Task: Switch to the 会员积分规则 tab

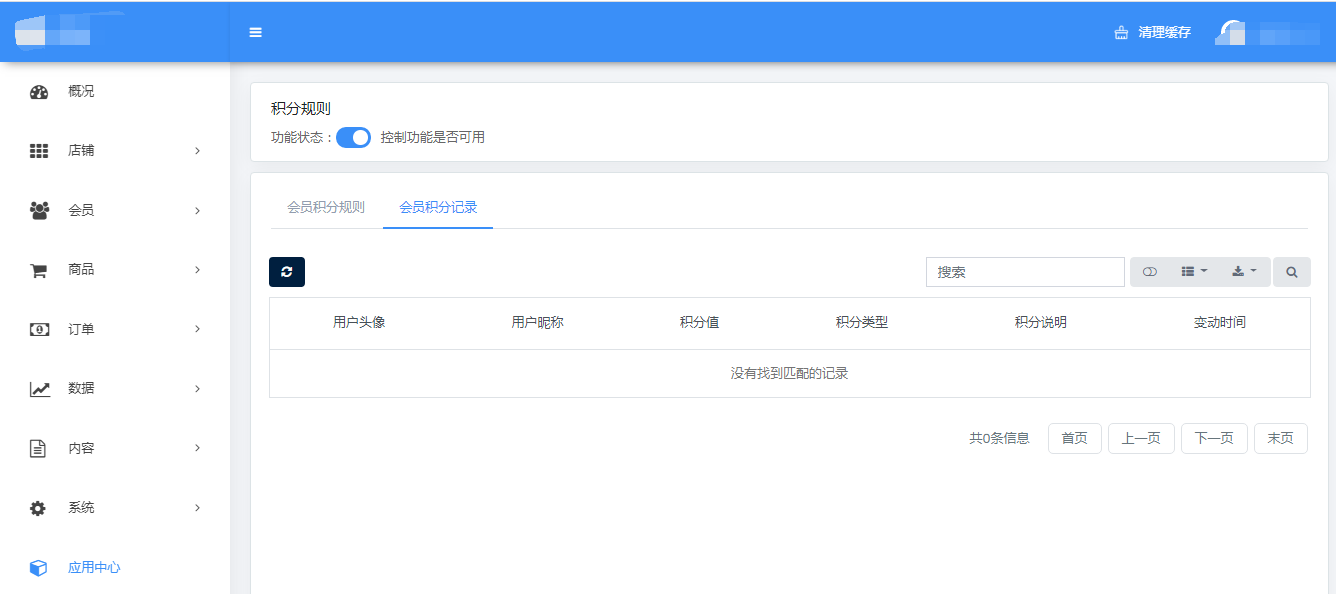Action: (x=326, y=208)
